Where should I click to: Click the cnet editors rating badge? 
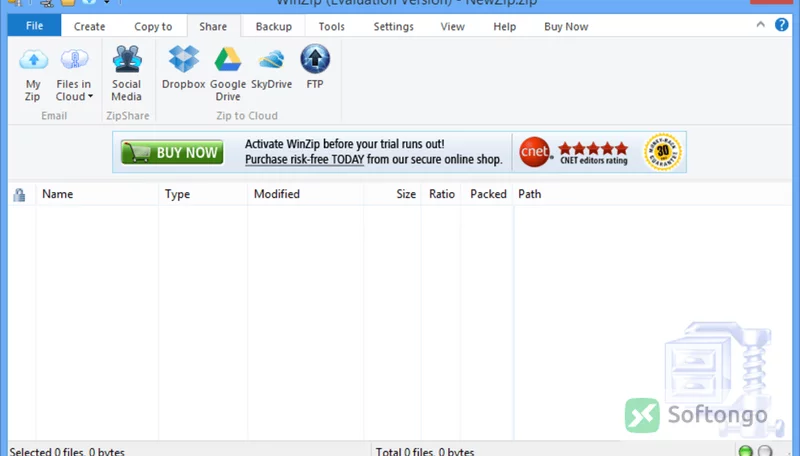point(573,152)
